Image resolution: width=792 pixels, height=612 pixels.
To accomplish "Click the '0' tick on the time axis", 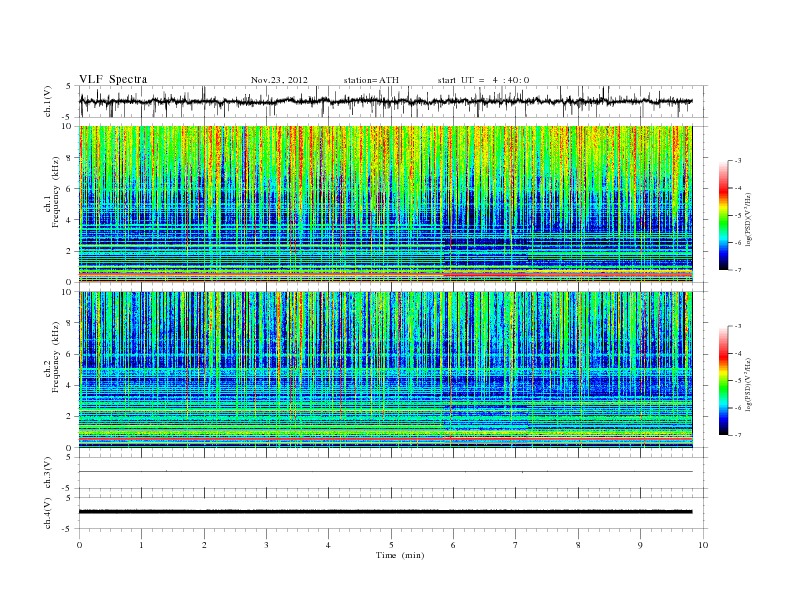I will (79, 545).
